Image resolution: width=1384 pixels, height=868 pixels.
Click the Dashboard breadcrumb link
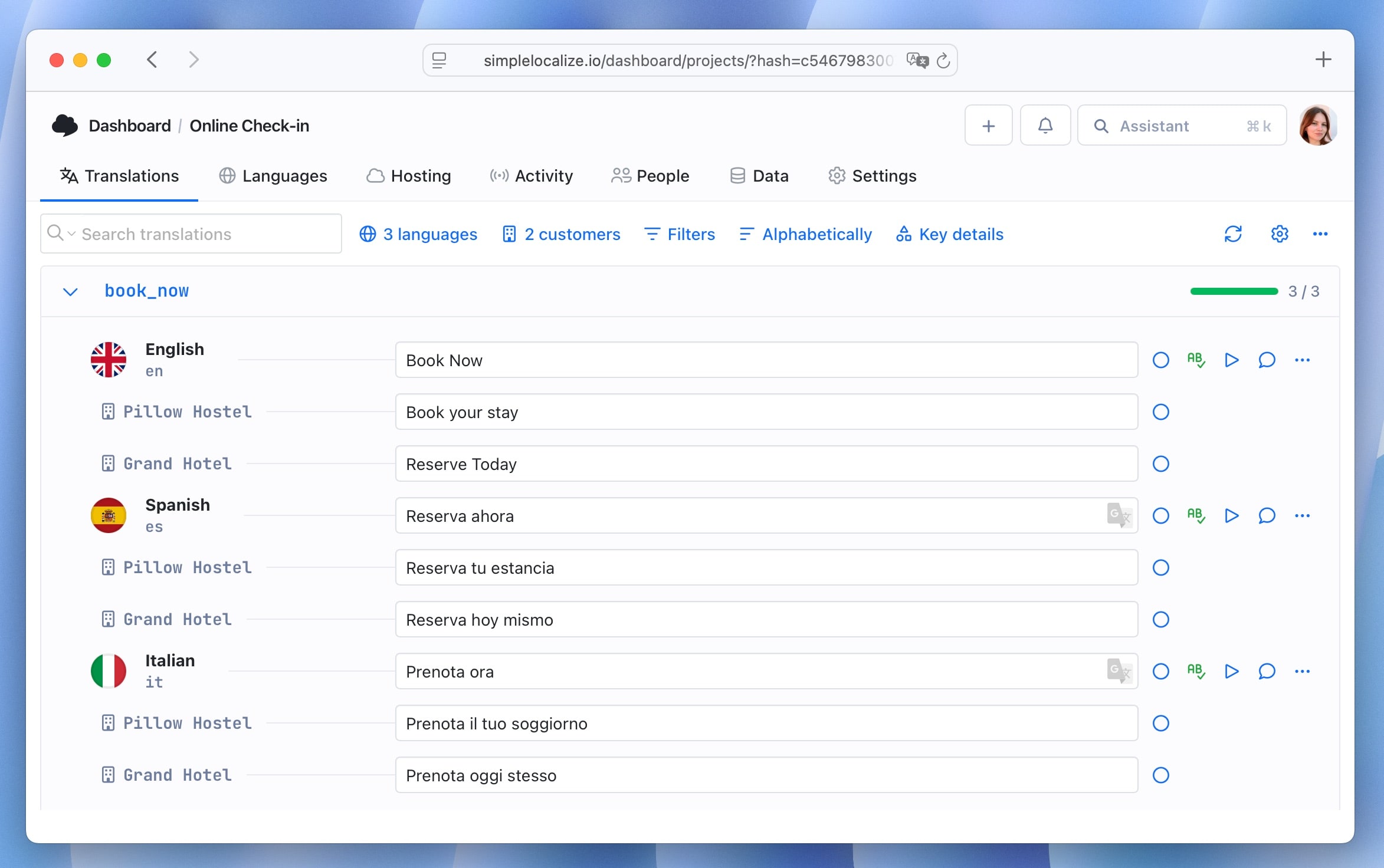coord(129,126)
